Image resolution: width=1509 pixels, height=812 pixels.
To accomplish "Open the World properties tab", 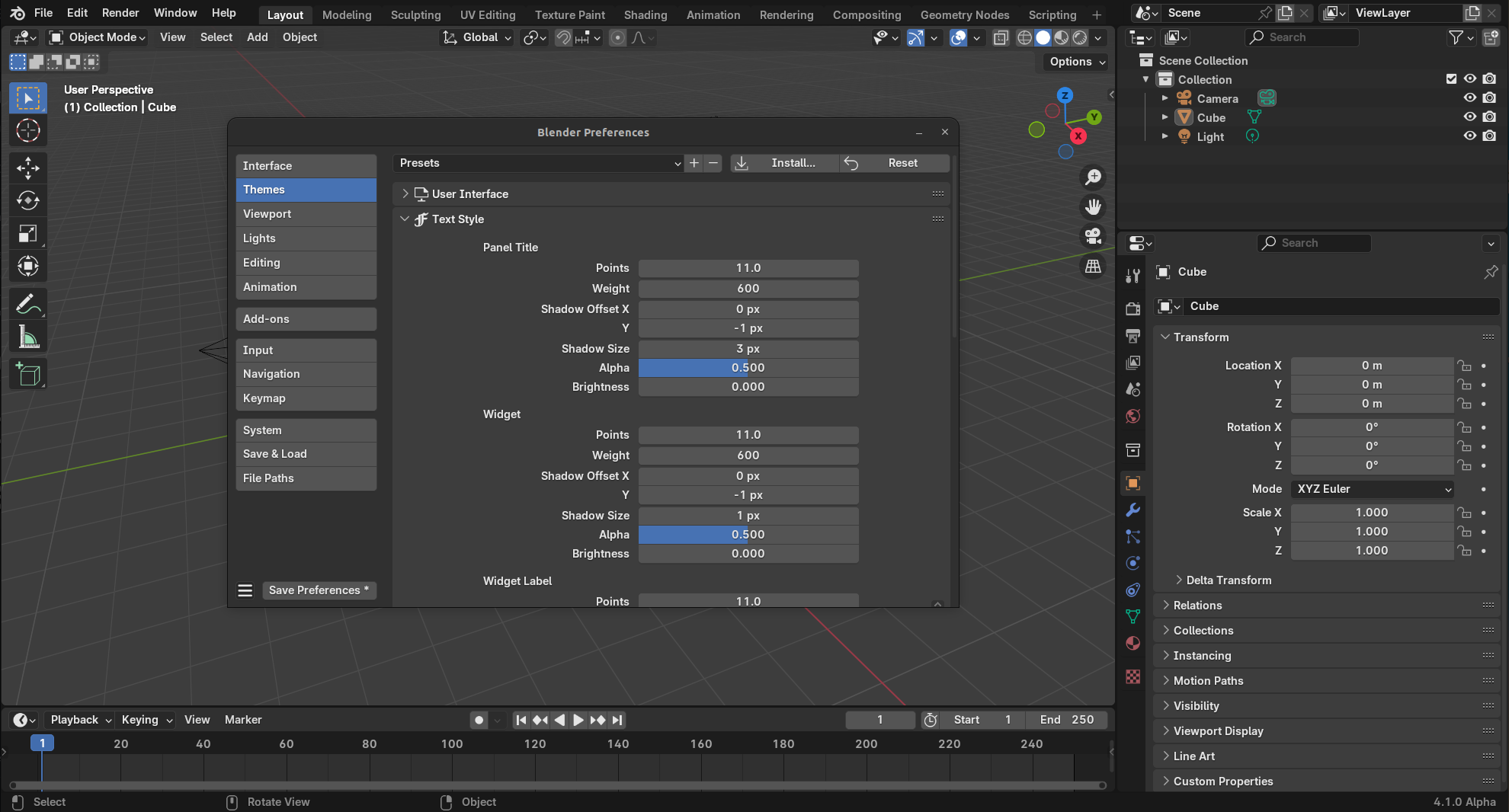I will coord(1133,416).
